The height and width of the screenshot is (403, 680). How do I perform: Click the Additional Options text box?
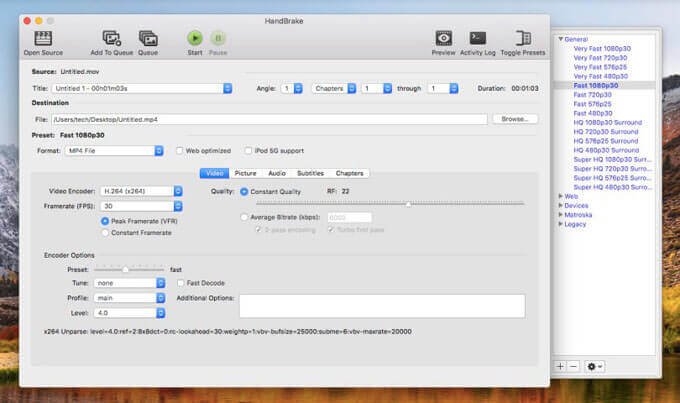[x=382, y=306]
